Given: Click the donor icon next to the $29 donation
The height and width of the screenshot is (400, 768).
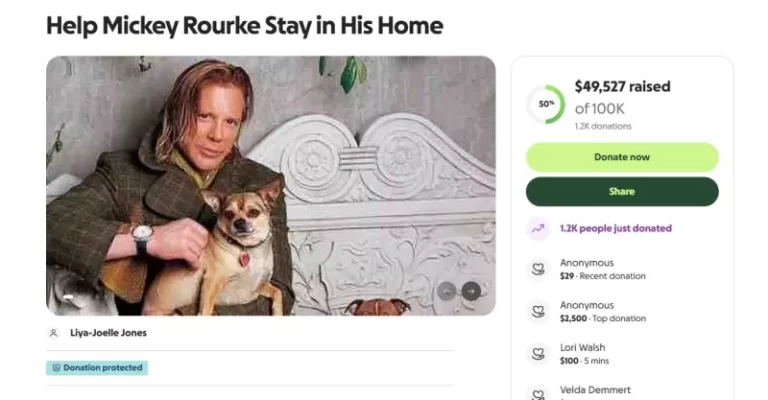Looking at the screenshot, I should tap(538, 269).
